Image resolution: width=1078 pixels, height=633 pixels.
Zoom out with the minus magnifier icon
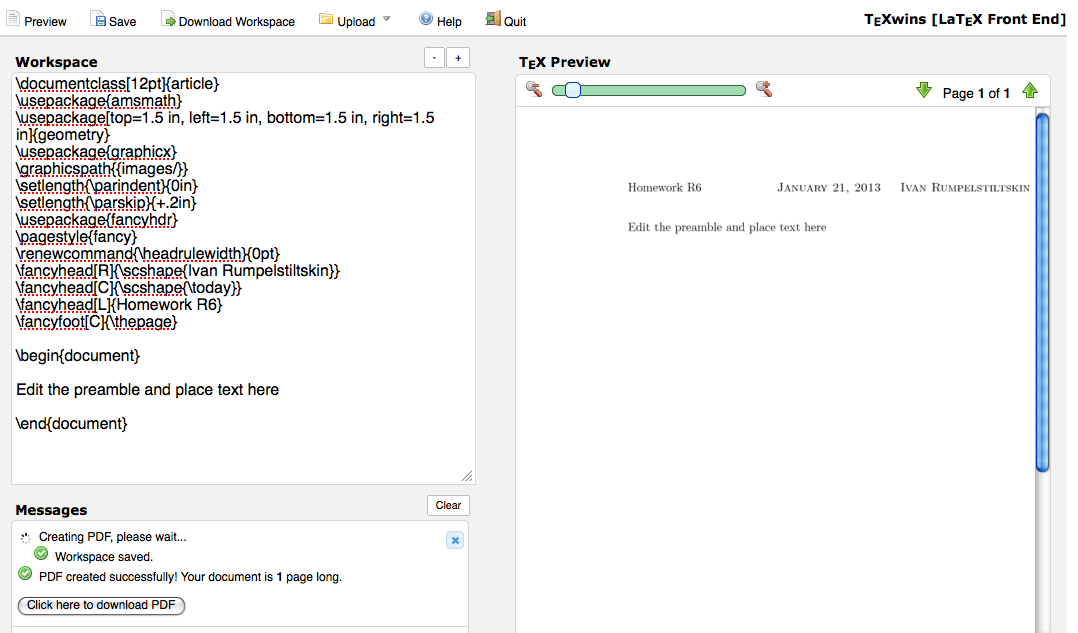coord(534,90)
